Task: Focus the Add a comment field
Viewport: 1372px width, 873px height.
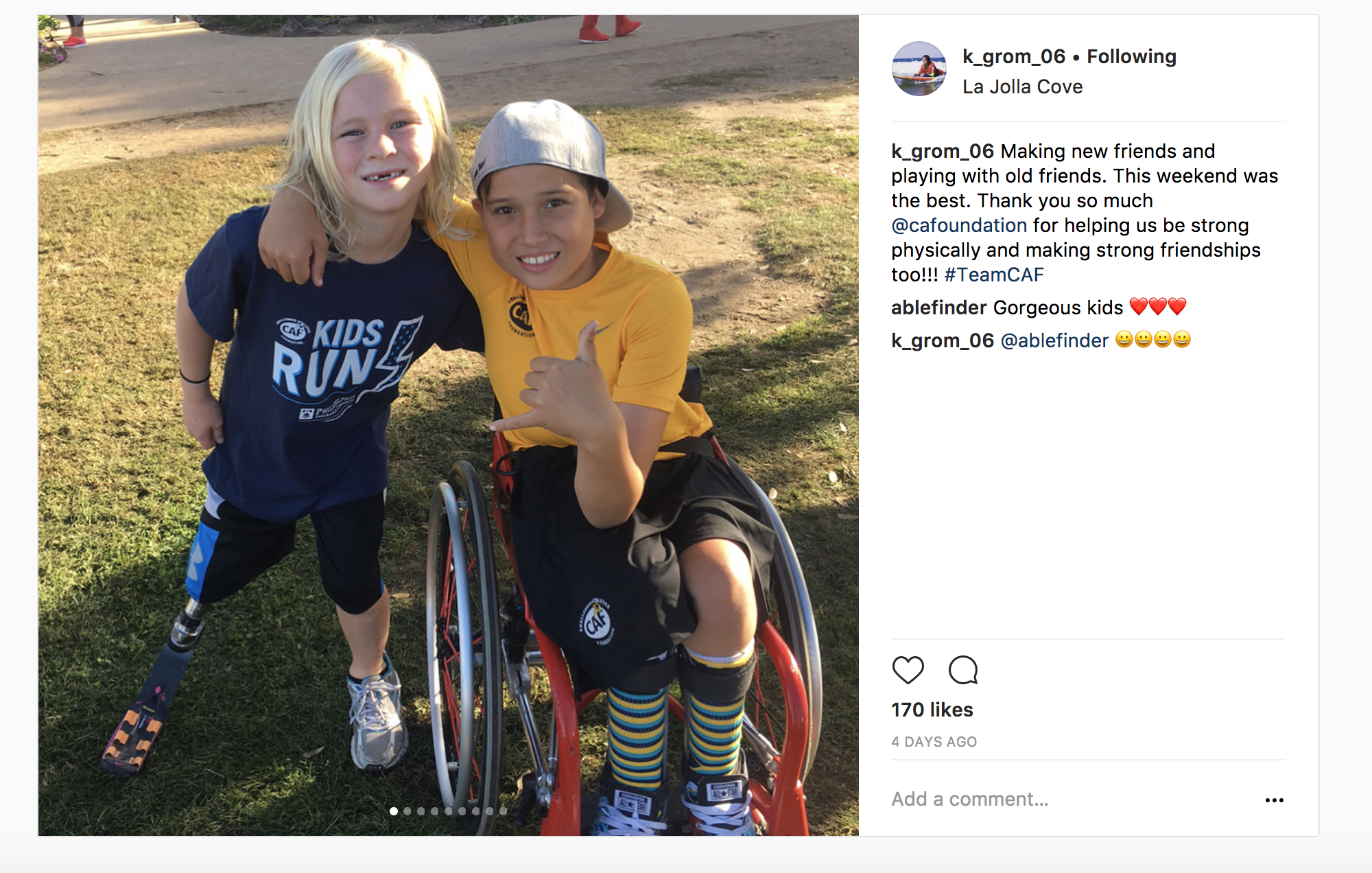Action: pyautogui.click(x=1070, y=800)
